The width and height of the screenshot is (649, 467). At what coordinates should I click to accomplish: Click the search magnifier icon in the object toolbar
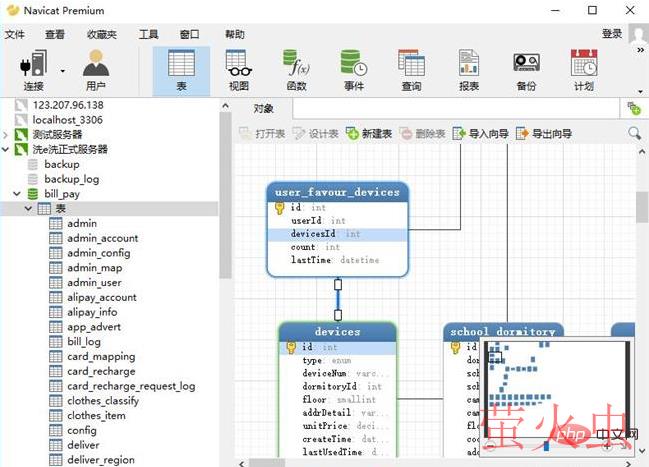tap(634, 133)
